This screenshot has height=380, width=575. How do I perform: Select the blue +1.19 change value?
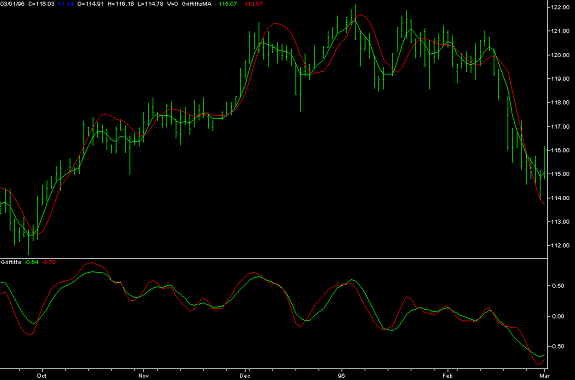pos(66,4)
